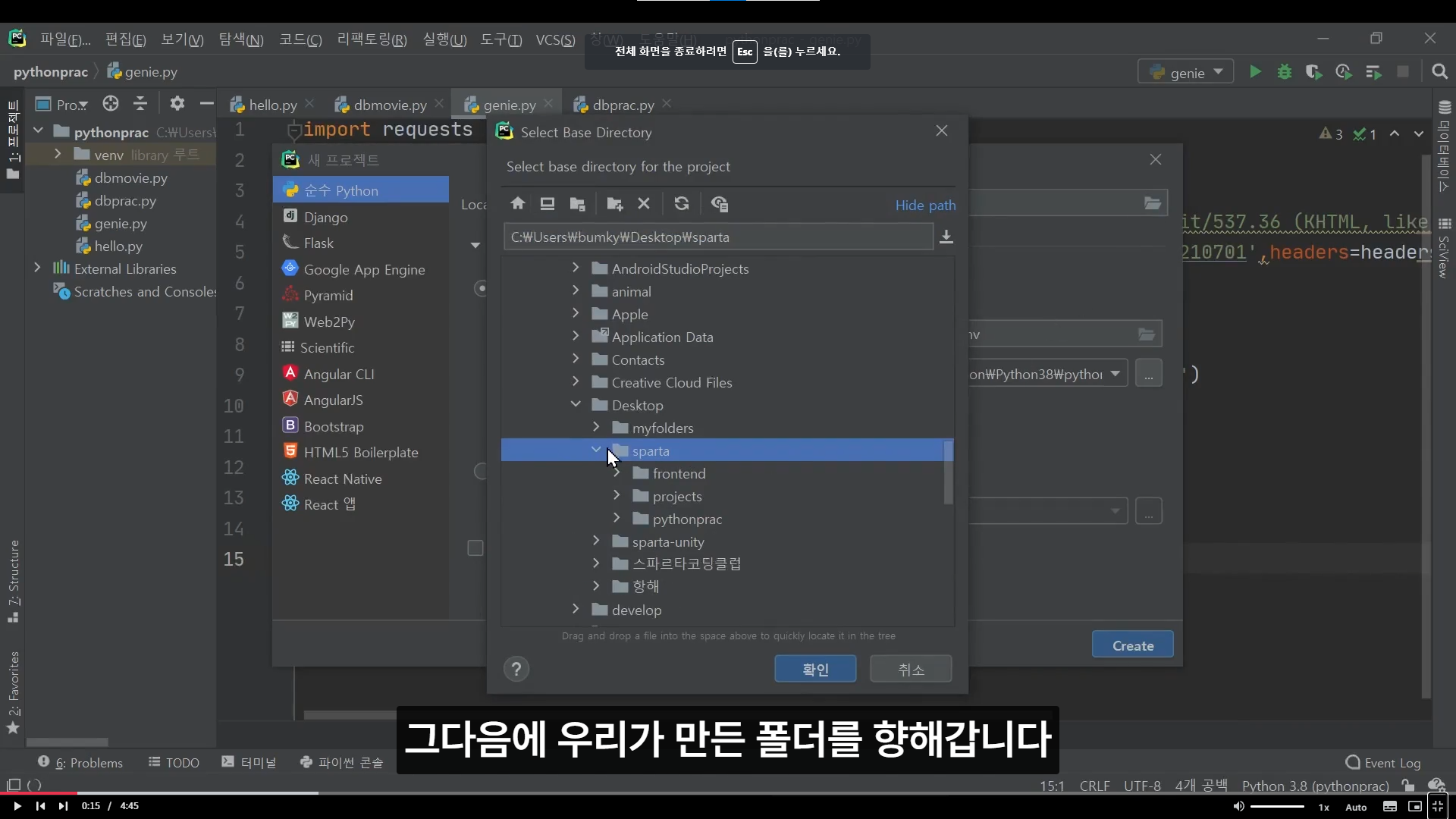Open the VCS menu
Viewport: 1456px width, 819px height.
point(555,39)
